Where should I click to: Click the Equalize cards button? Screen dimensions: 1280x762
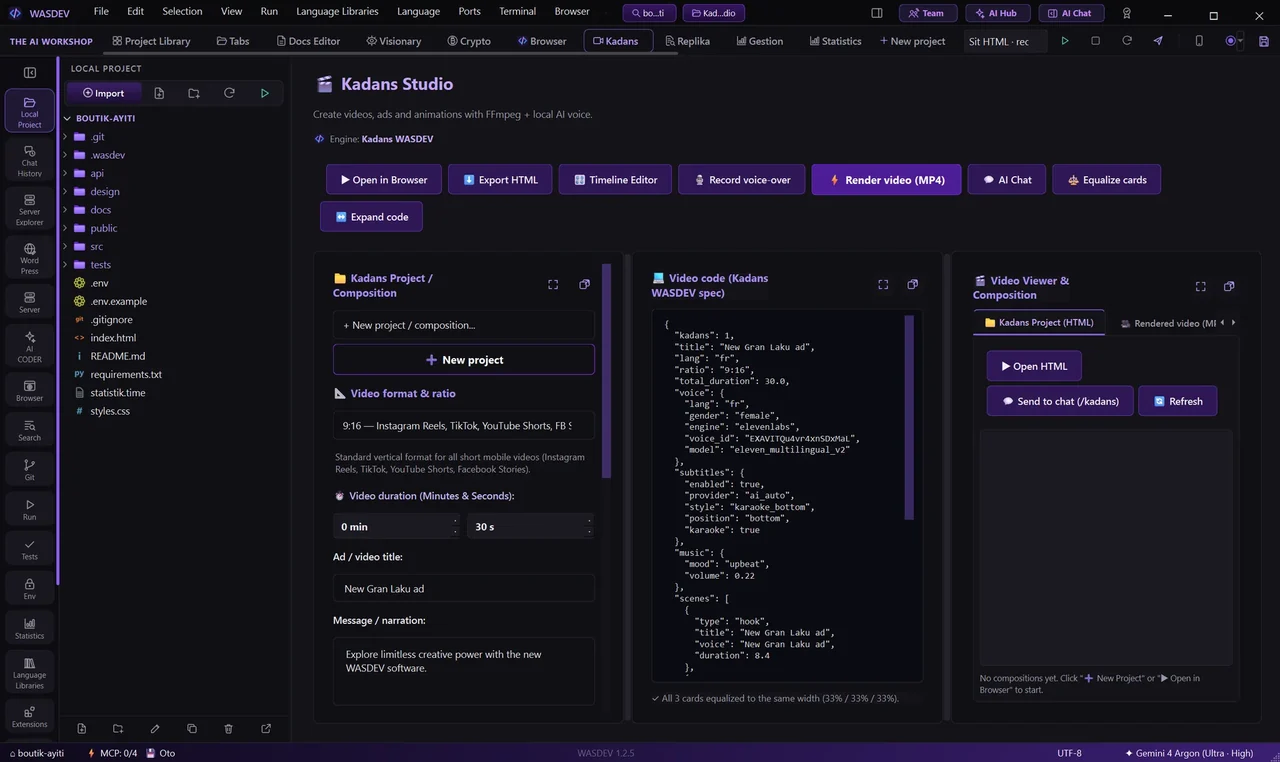coord(1106,180)
